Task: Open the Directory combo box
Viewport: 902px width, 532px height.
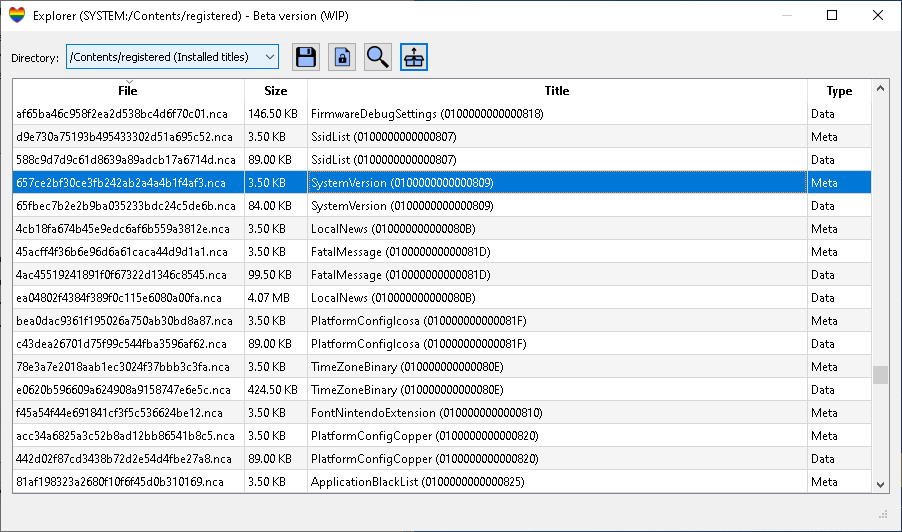Action: [x=172, y=56]
